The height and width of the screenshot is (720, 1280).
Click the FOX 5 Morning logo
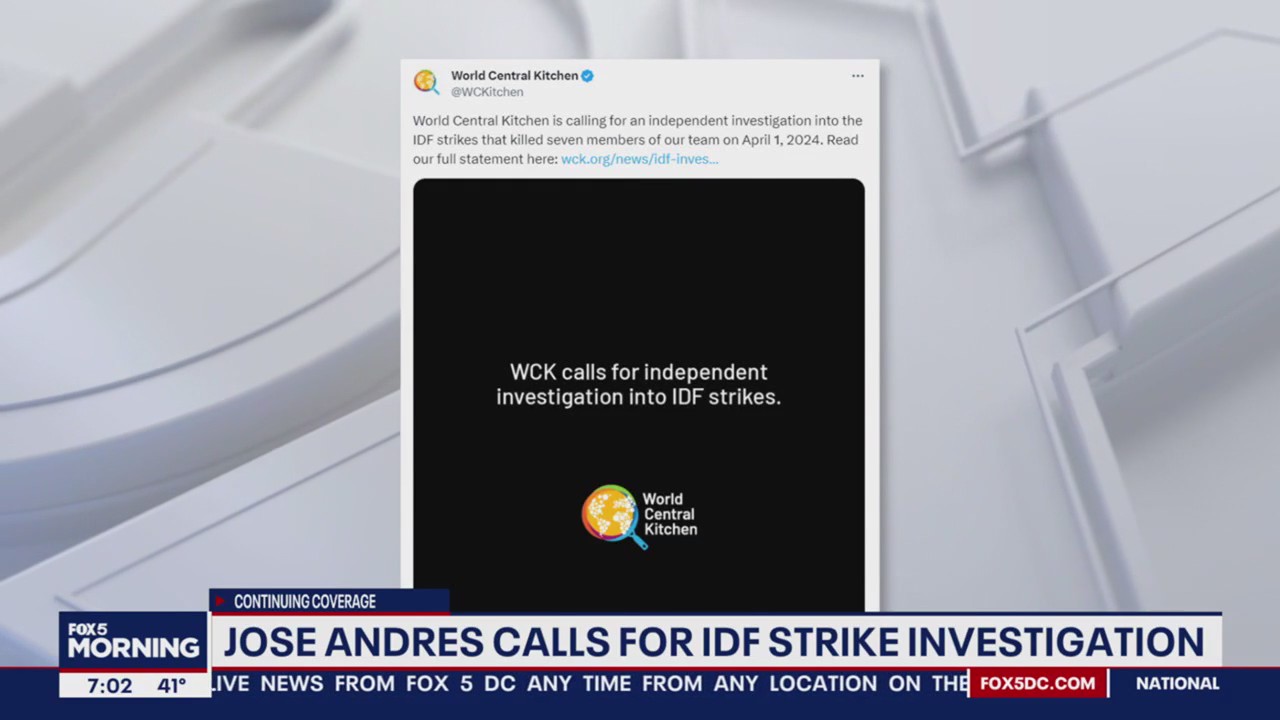[133, 640]
